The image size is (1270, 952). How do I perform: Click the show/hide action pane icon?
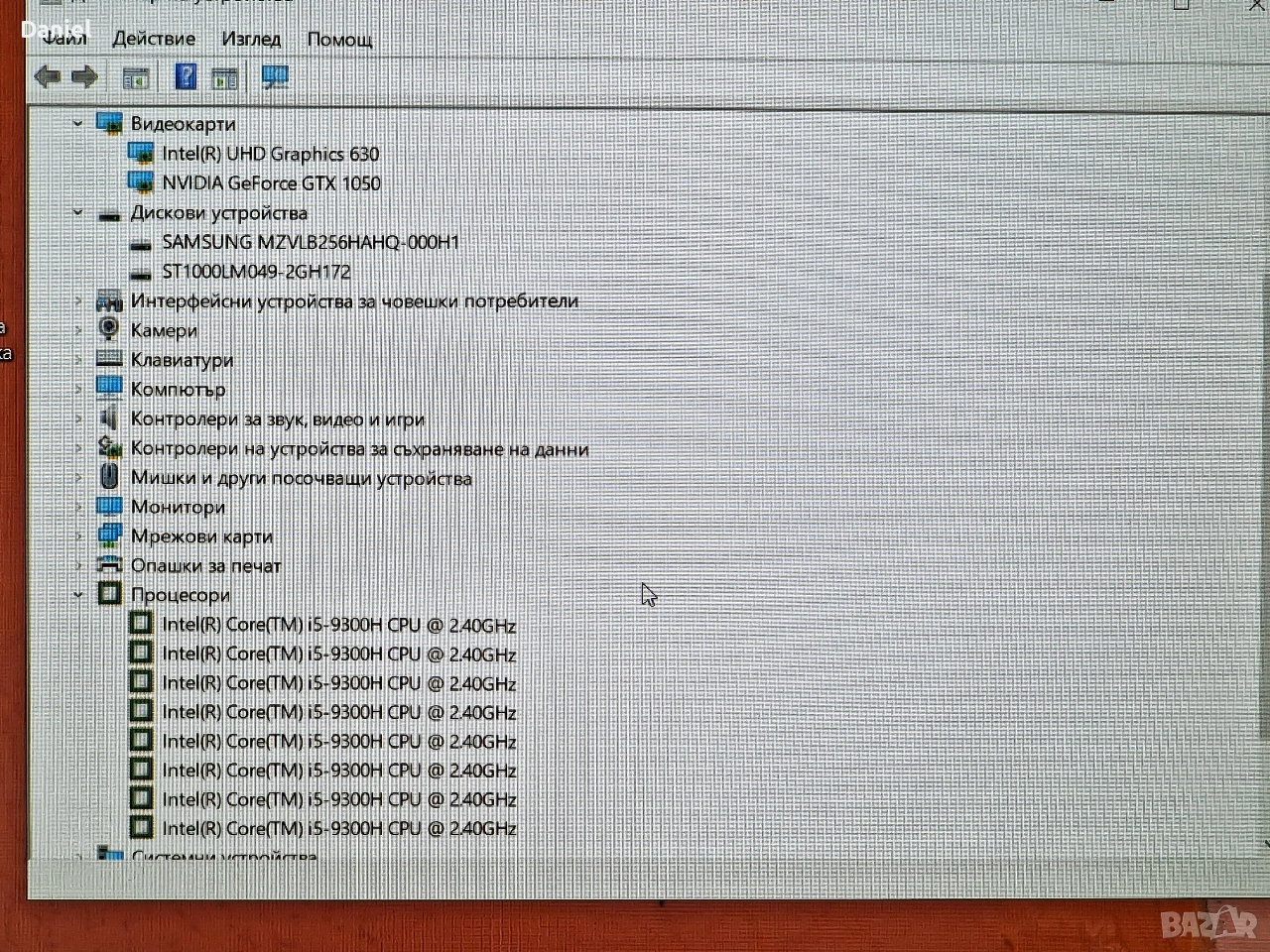225,77
